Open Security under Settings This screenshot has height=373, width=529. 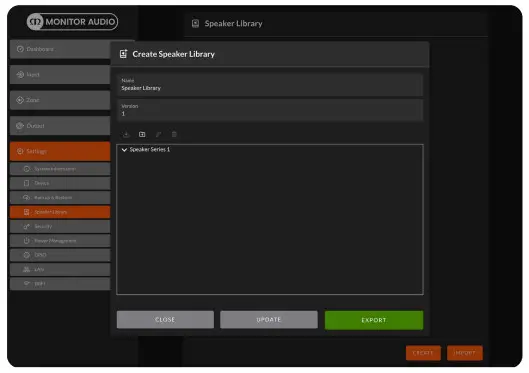click(x=60, y=226)
